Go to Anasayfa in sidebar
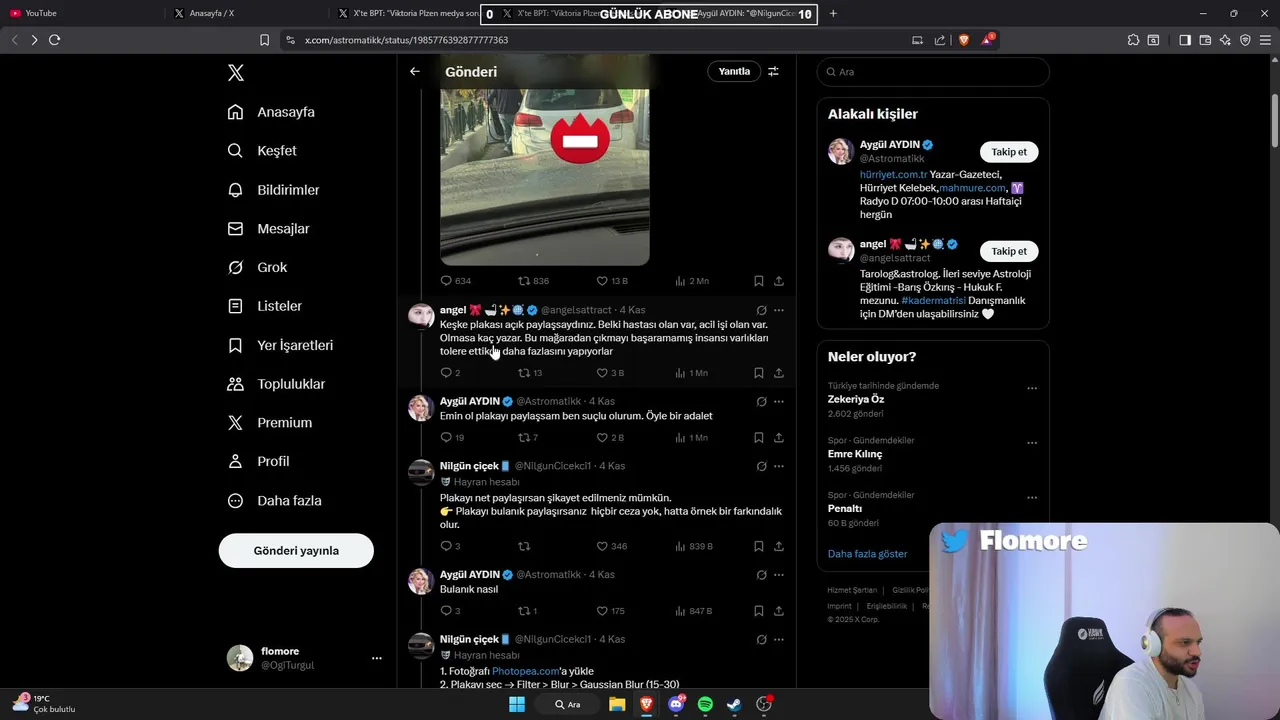Screen dimensions: 1280x720 tap(271, 112)
